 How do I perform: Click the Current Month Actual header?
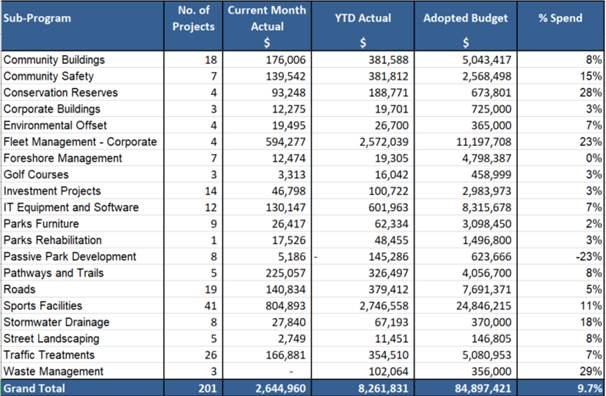pos(267,18)
